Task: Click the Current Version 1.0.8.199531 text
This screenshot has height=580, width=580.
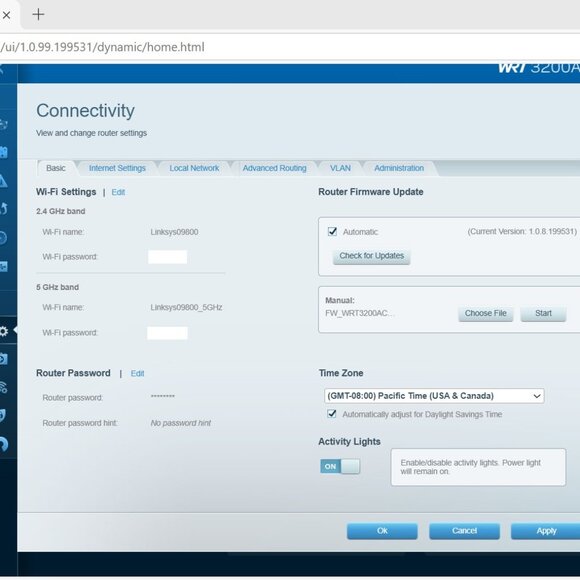Action: click(522, 232)
